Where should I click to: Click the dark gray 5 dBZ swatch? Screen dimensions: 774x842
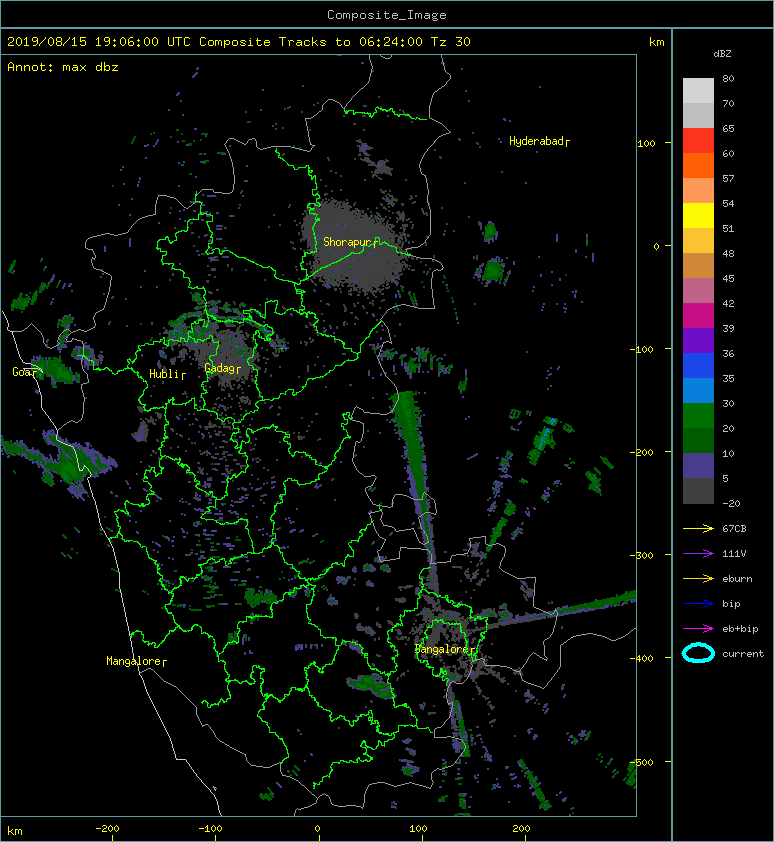click(x=698, y=491)
